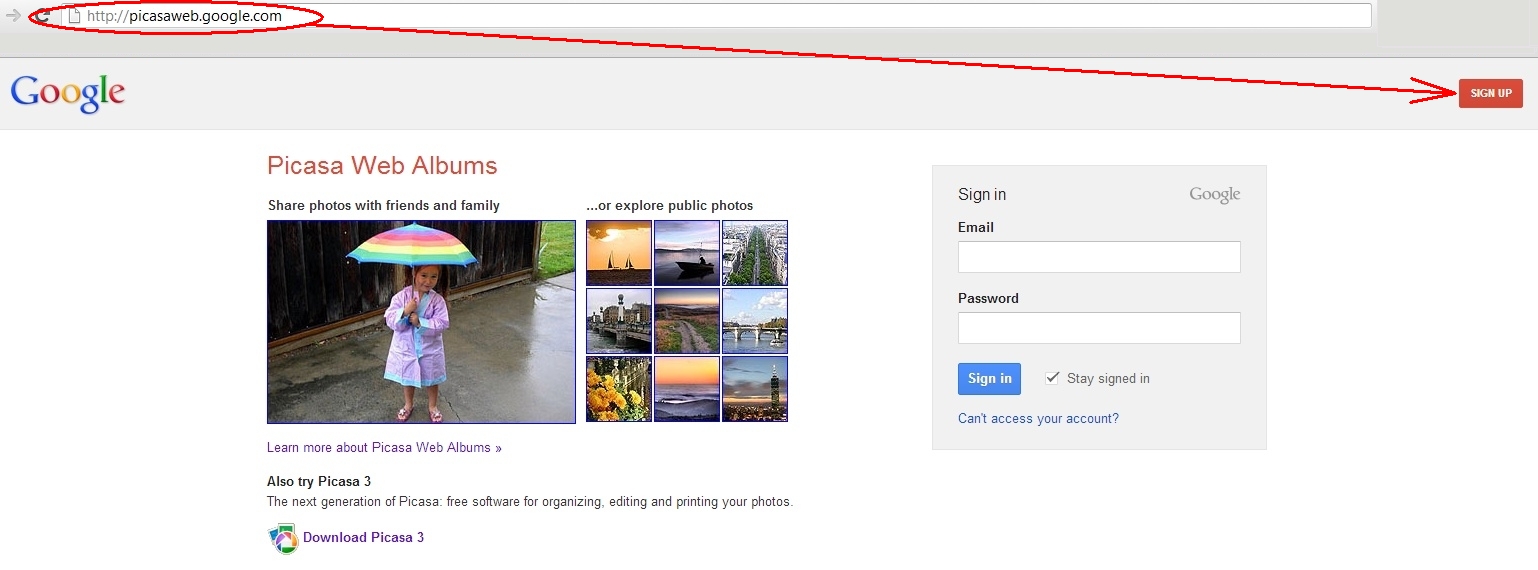The height and width of the screenshot is (570, 1538).
Task: View the country path thumbnail in grid center
Action: 686,321
